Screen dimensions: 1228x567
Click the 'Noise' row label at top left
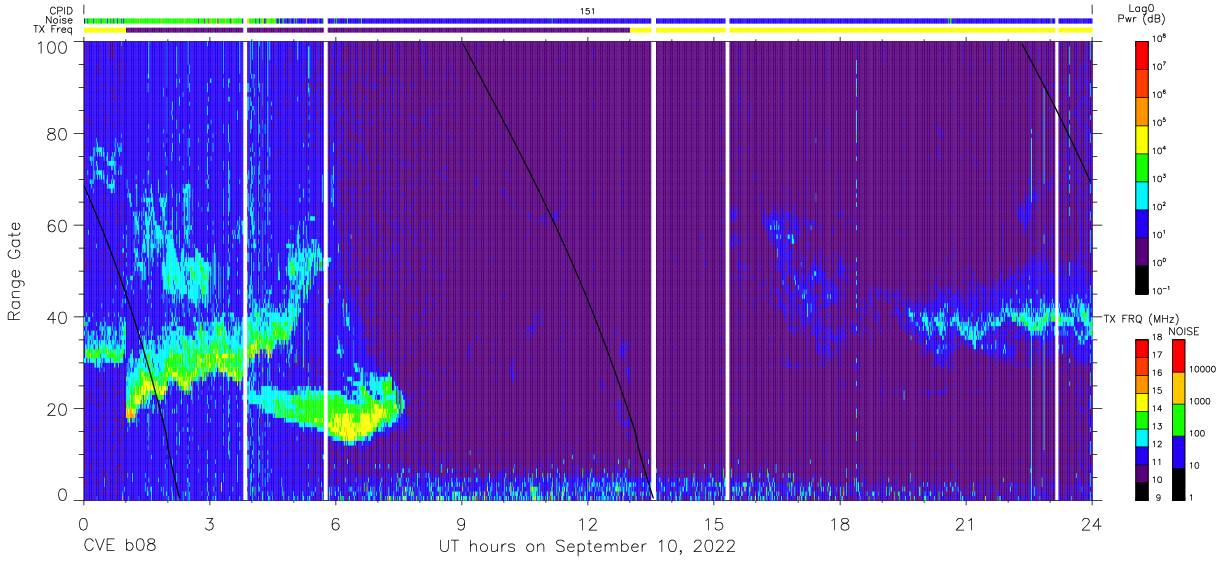pyautogui.click(x=60, y=20)
